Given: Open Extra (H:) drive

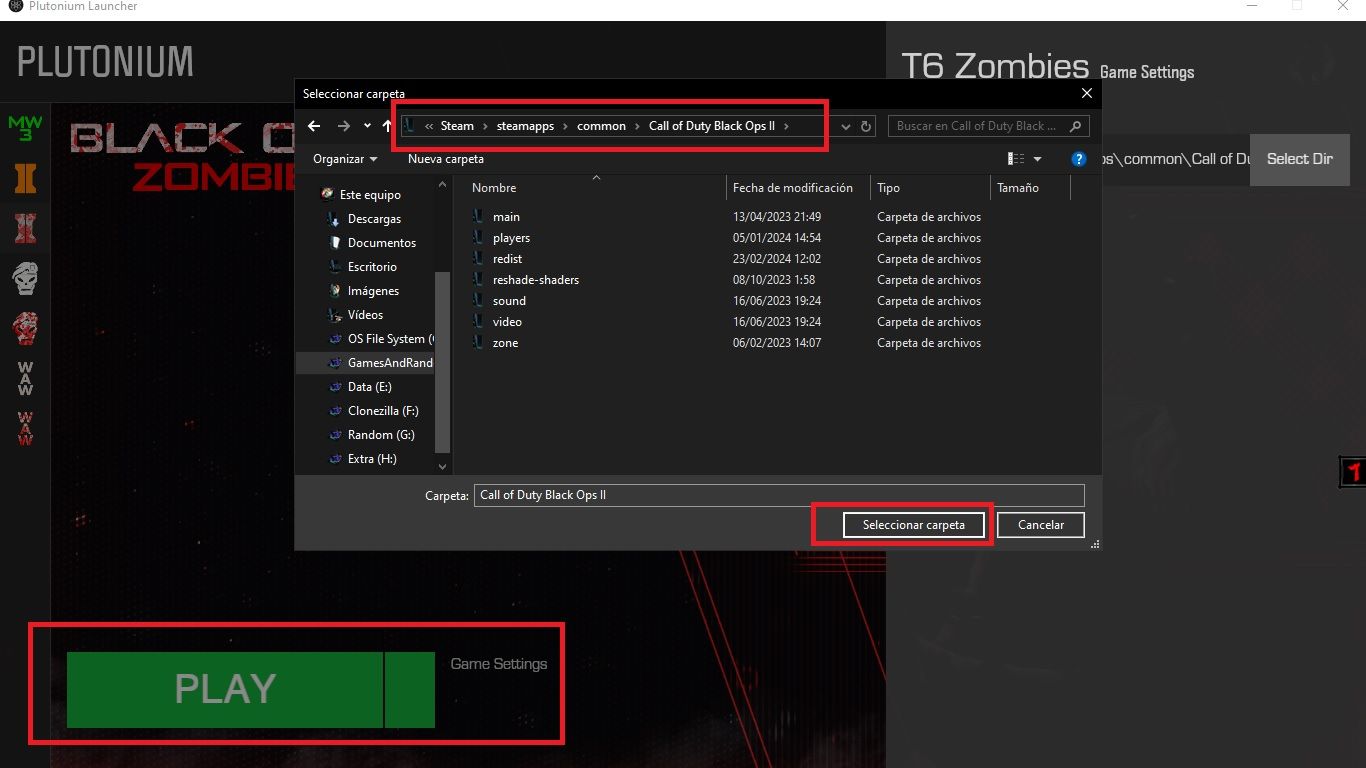Looking at the screenshot, I should click(x=372, y=459).
